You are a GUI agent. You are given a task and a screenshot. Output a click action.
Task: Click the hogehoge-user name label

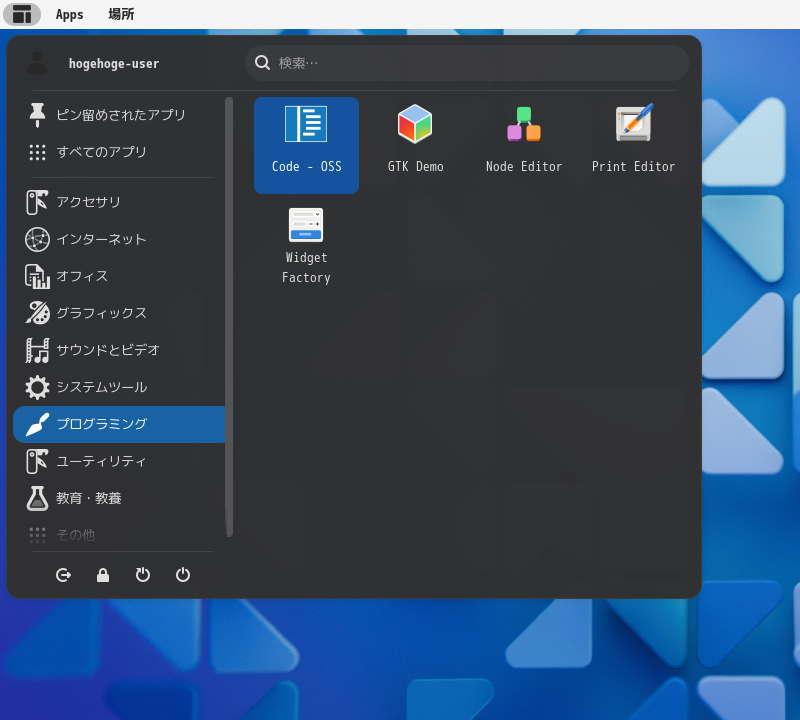tap(114, 64)
